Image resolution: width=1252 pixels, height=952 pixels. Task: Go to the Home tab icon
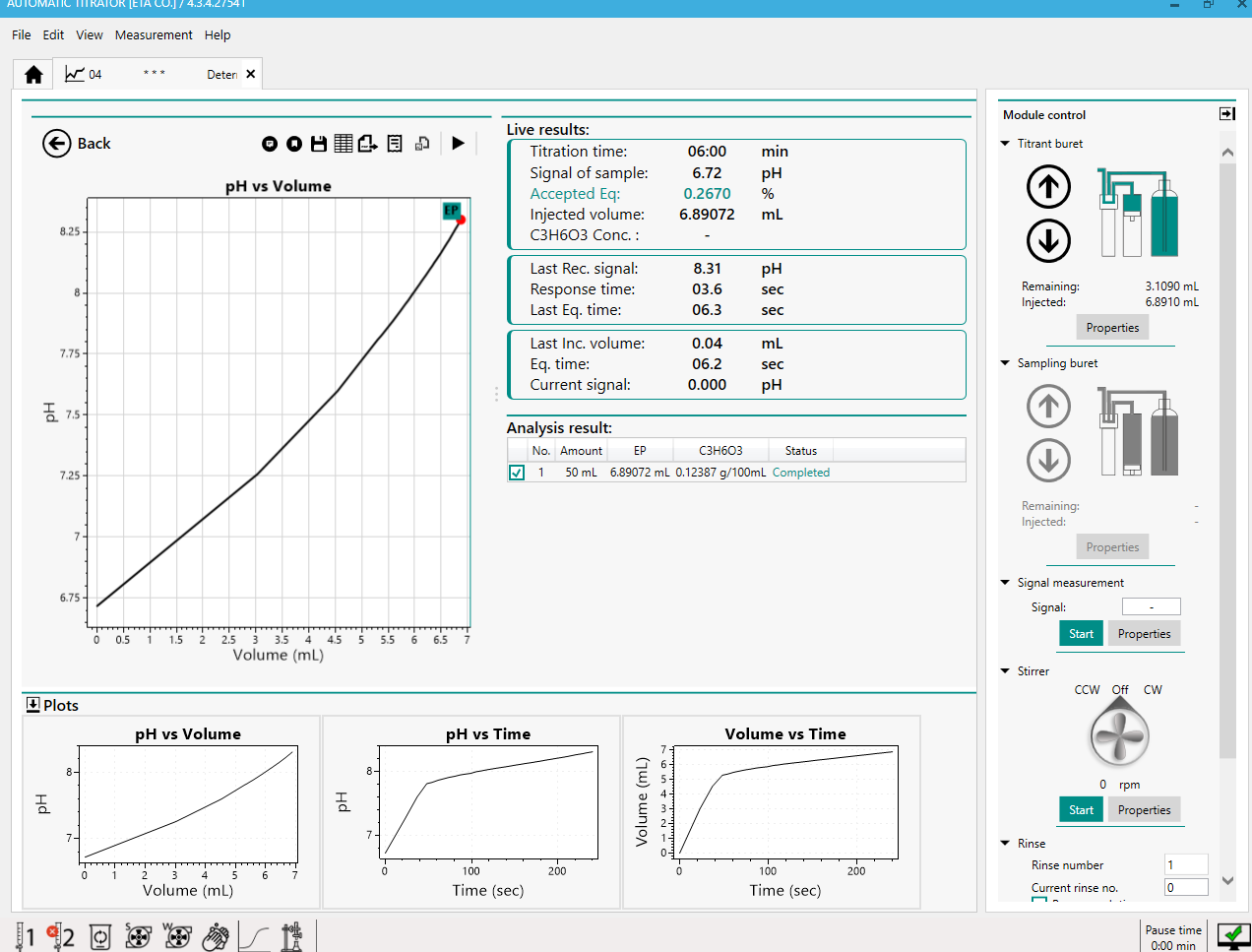[33, 75]
